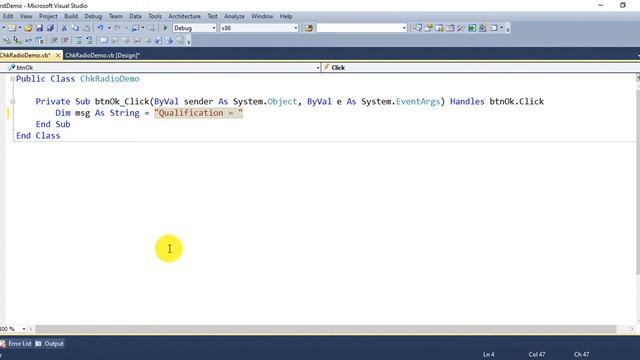Start debugging with the green play icon
The image size is (640, 360).
coord(165,28)
